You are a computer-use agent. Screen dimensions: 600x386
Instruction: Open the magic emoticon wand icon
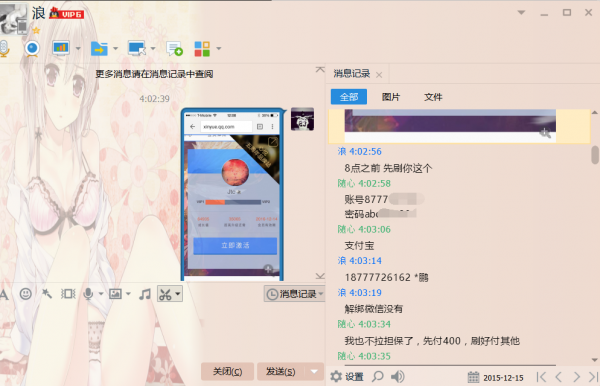coord(47,294)
